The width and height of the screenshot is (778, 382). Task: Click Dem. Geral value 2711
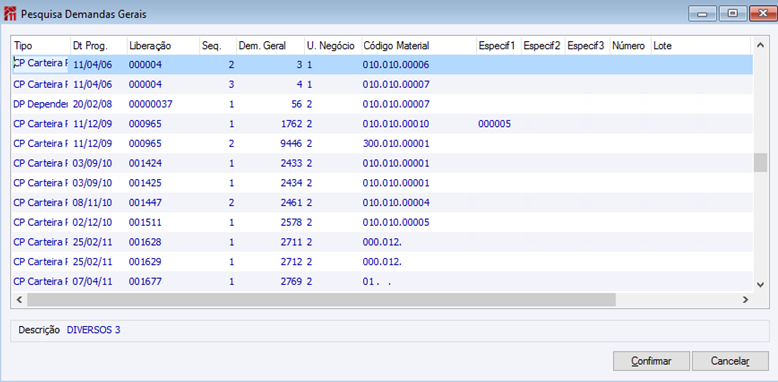coord(292,242)
